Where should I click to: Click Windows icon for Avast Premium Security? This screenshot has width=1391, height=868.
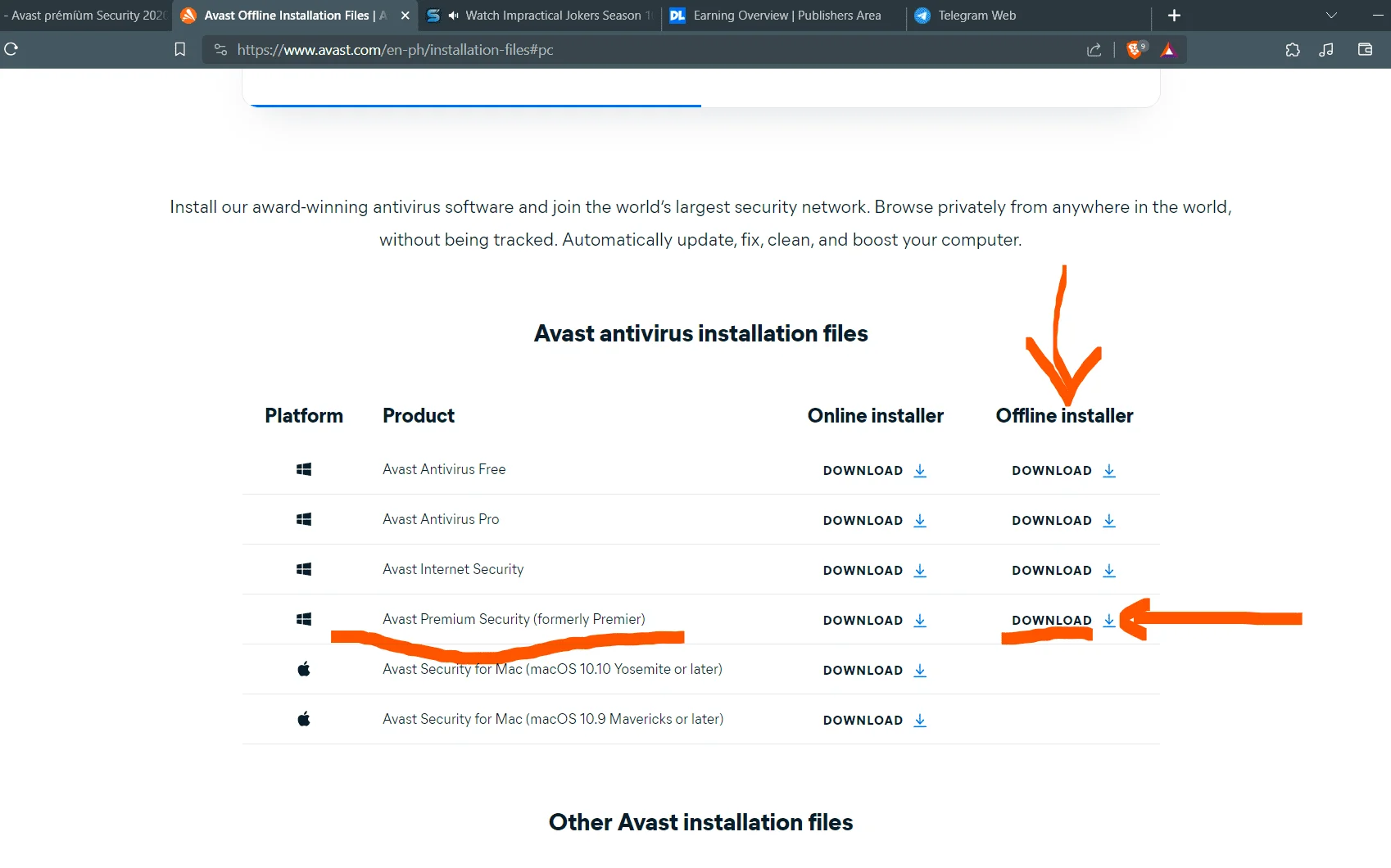[x=304, y=619]
